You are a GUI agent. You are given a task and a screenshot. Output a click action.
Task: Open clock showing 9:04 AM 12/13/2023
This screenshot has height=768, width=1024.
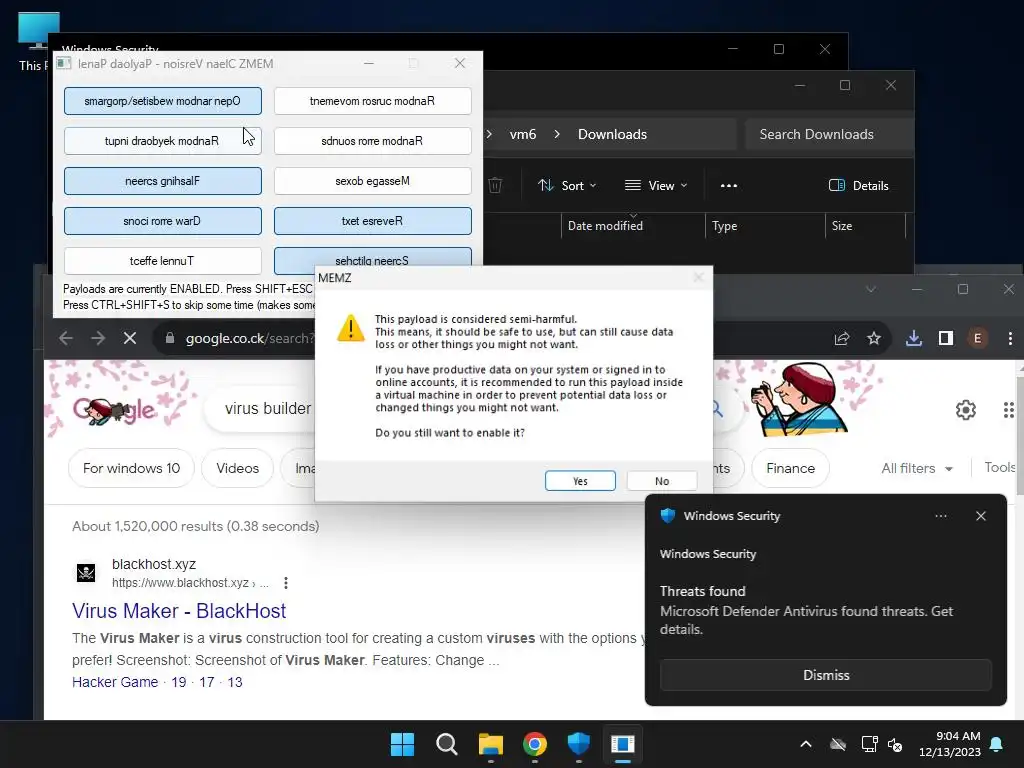(x=950, y=744)
